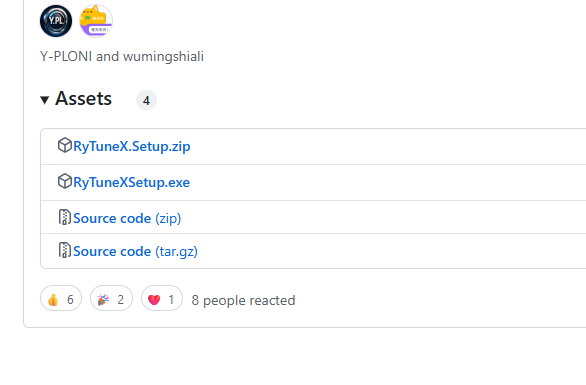Click the Assets heading text
The height and width of the screenshot is (385, 586).
point(83,99)
